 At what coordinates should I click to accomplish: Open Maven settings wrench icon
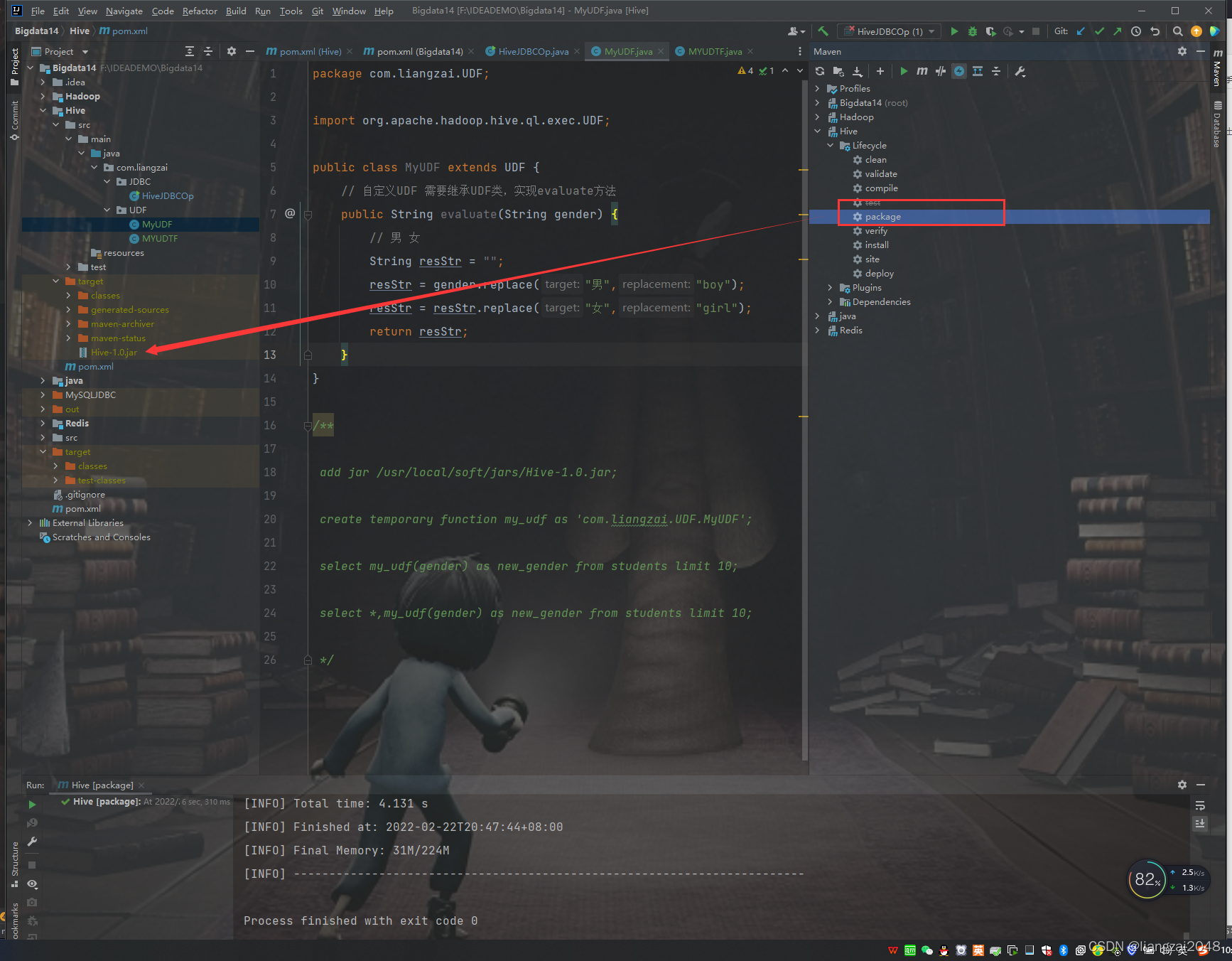1020,71
